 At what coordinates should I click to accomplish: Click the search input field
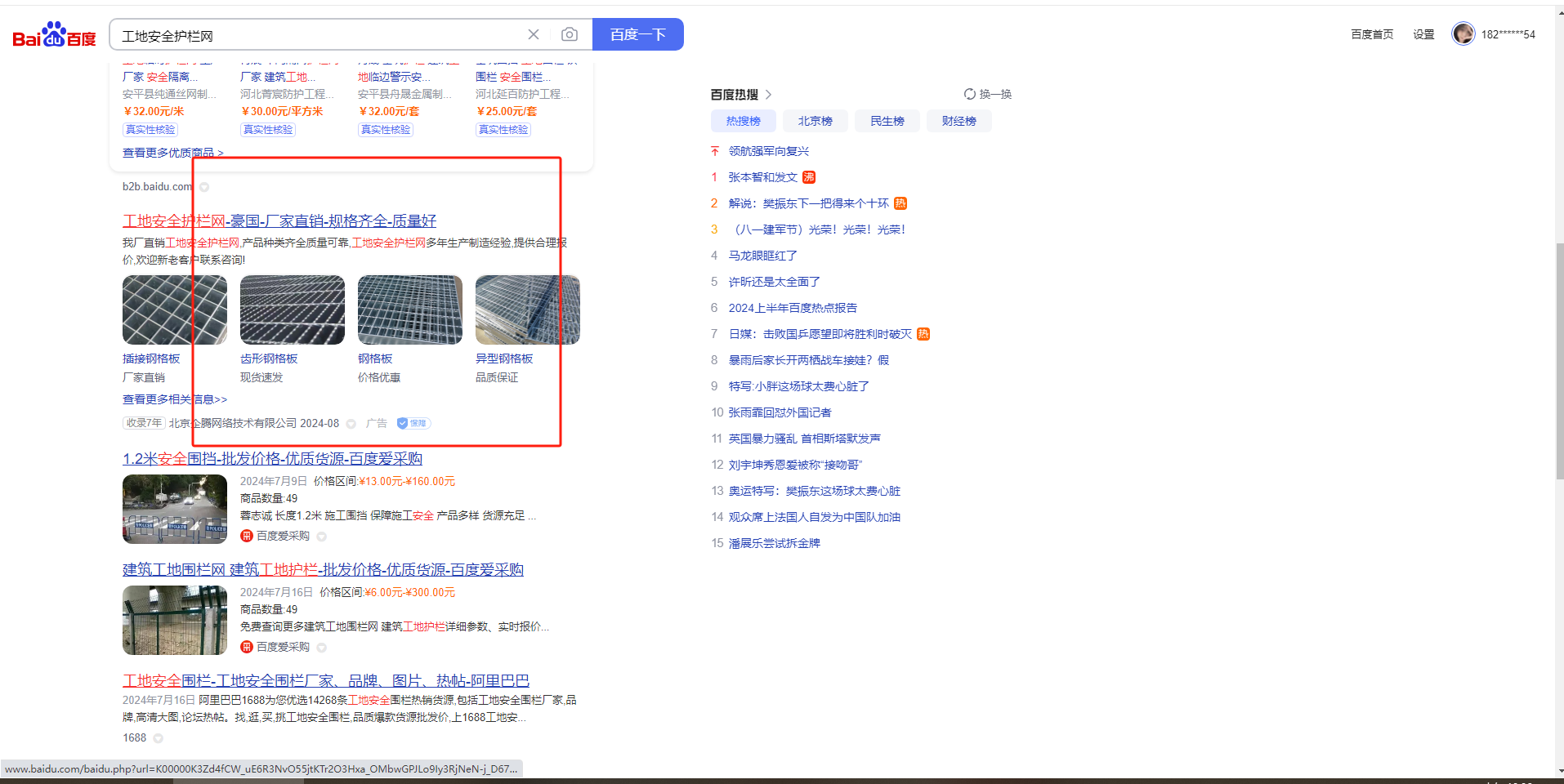(319, 35)
